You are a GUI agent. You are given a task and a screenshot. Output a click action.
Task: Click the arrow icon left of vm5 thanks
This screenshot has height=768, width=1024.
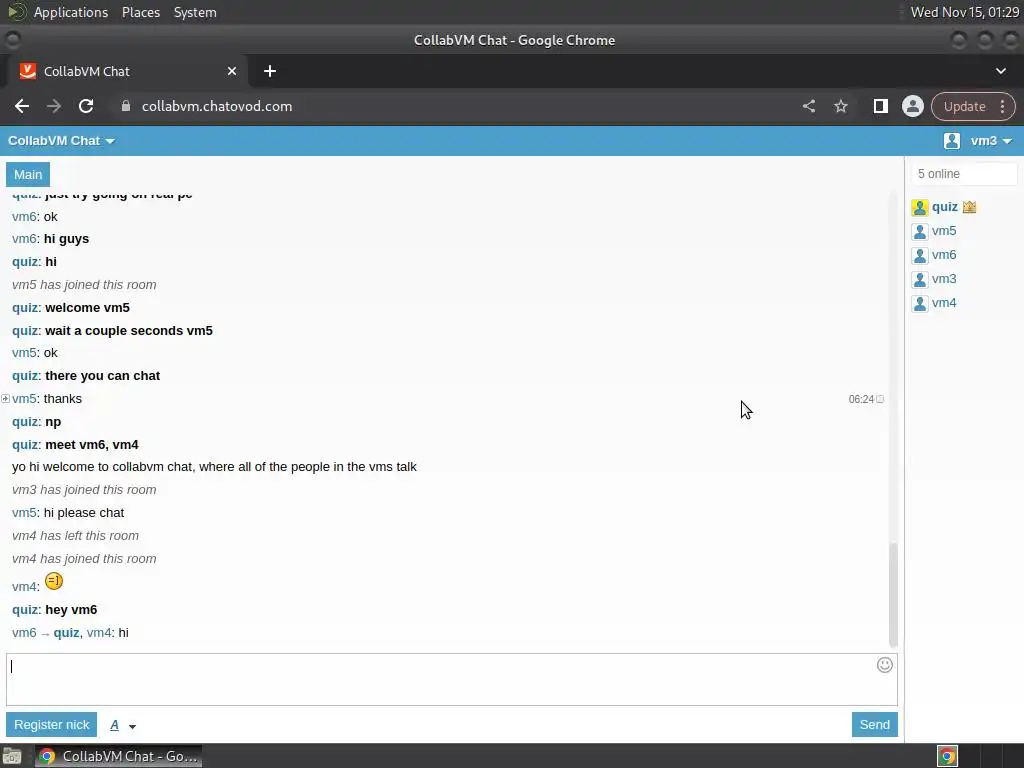click(5, 398)
